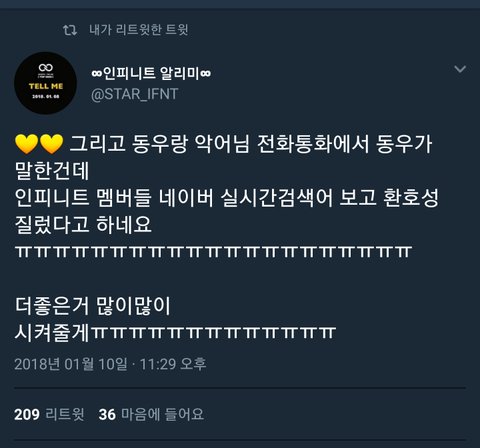Expand the tweet options chevron
The height and width of the screenshot is (448, 480).
[x=460, y=69]
